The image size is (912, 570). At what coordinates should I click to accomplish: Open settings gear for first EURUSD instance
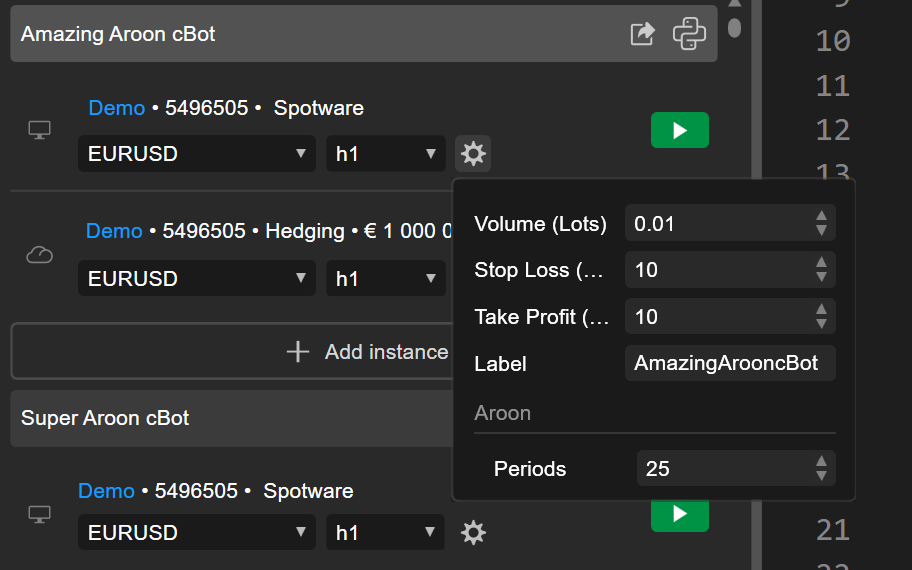[x=473, y=154]
